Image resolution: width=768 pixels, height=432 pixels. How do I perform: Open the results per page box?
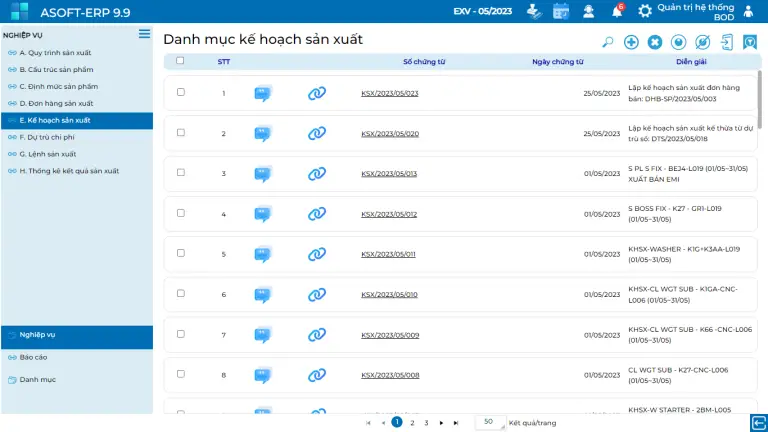coord(489,422)
